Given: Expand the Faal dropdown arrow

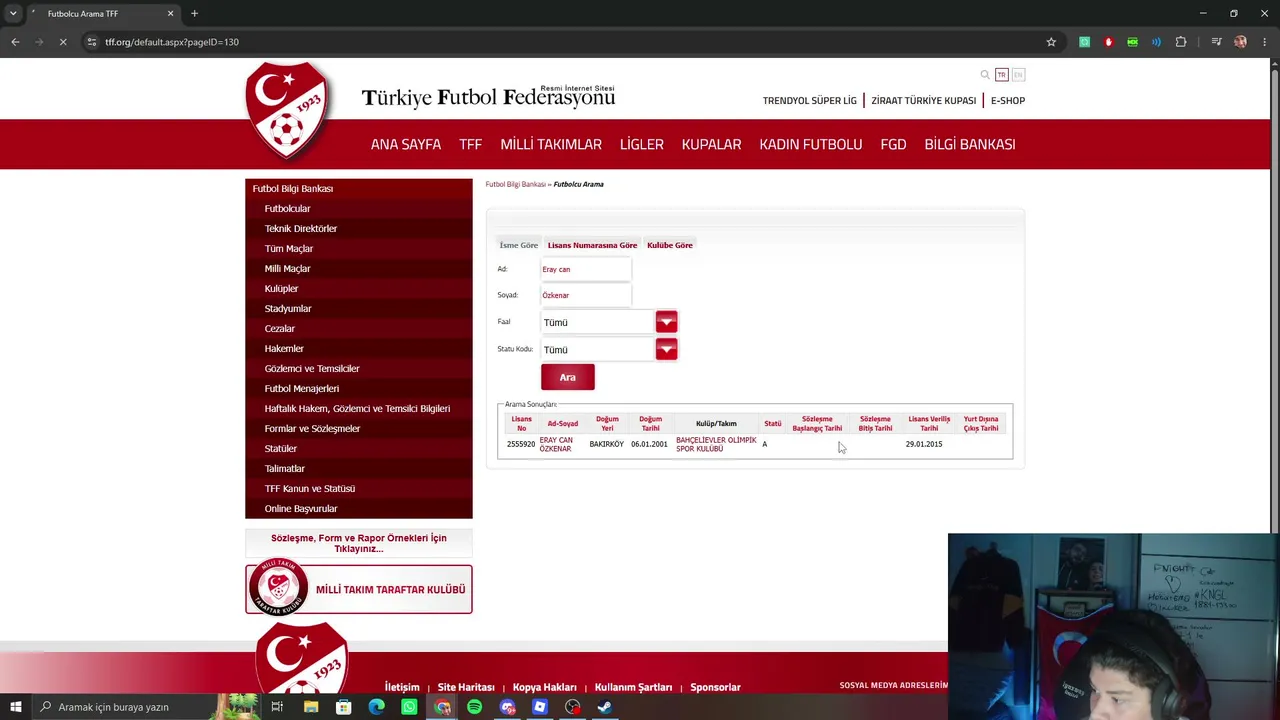Looking at the screenshot, I should (x=666, y=322).
